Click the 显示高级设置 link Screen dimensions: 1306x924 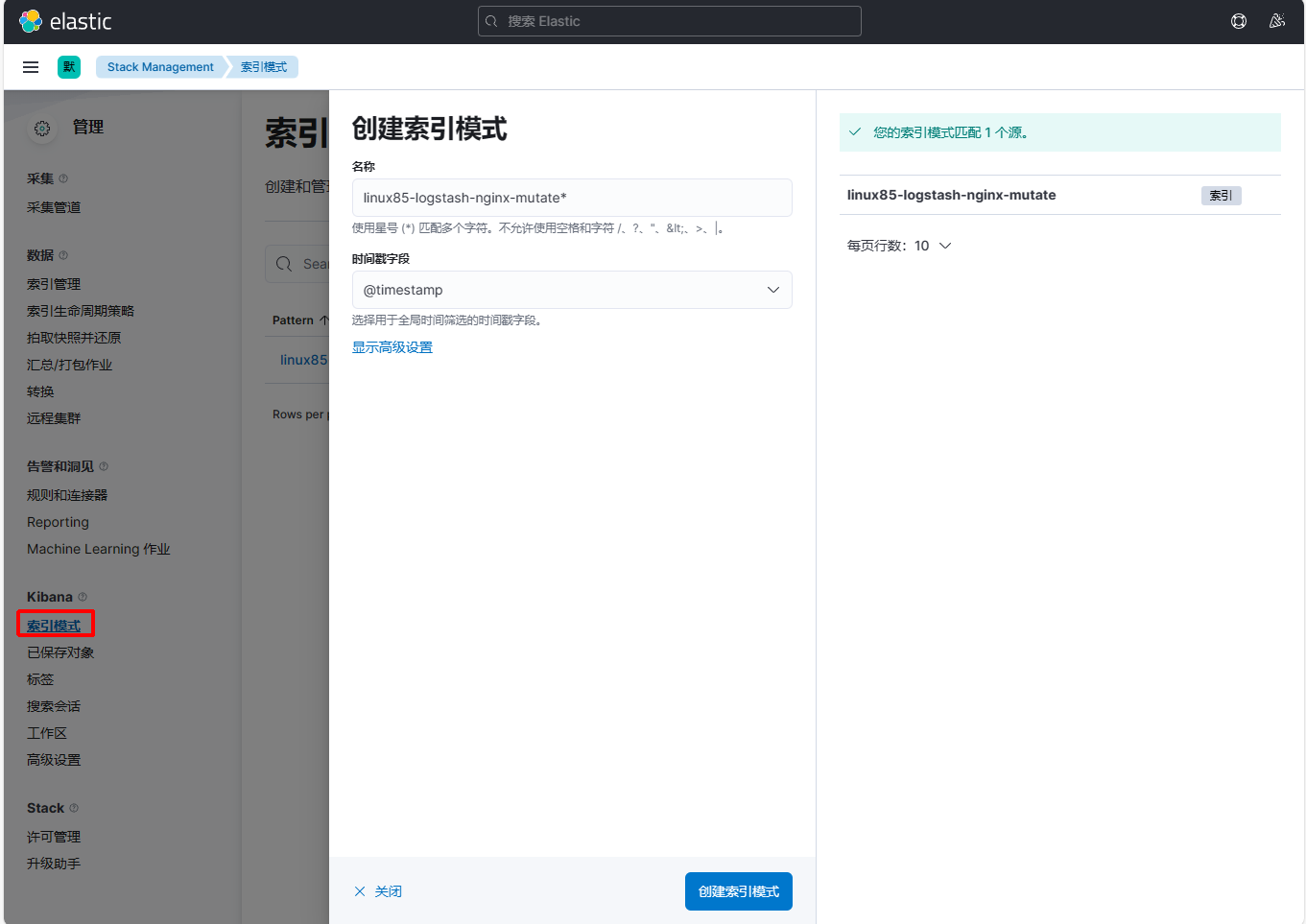pos(392,347)
